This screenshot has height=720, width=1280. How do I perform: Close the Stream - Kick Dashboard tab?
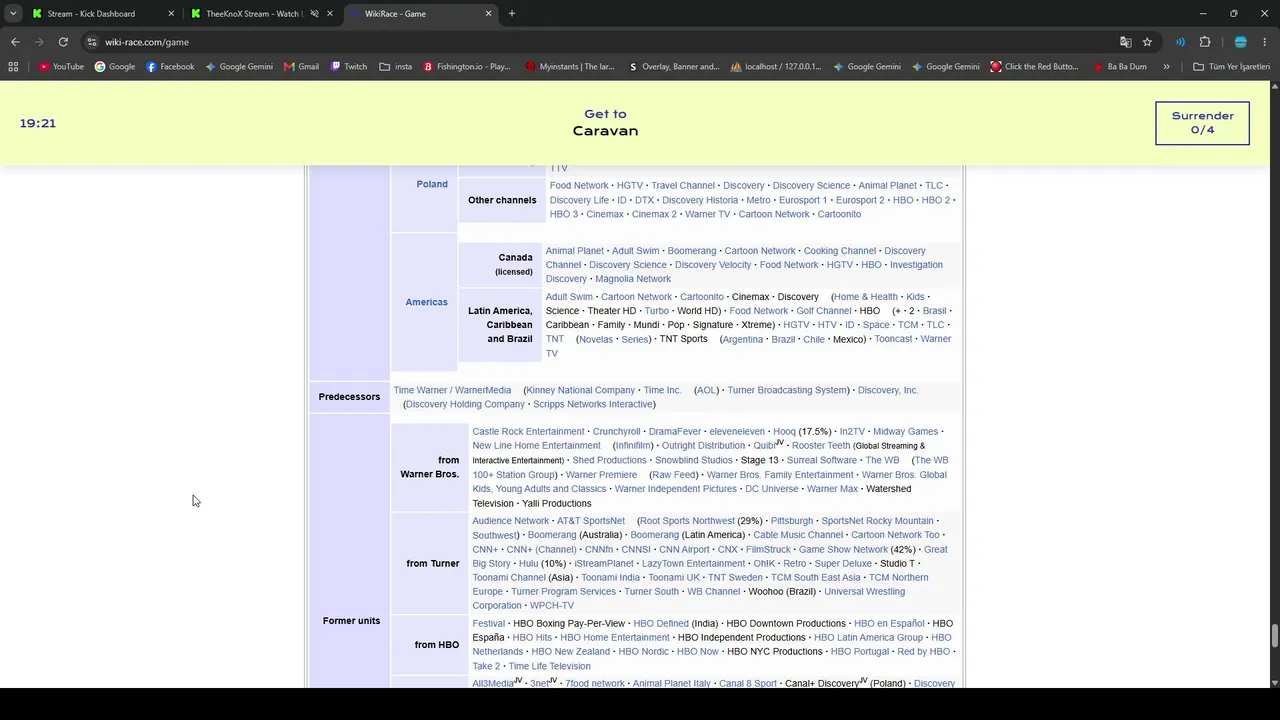[171, 14]
